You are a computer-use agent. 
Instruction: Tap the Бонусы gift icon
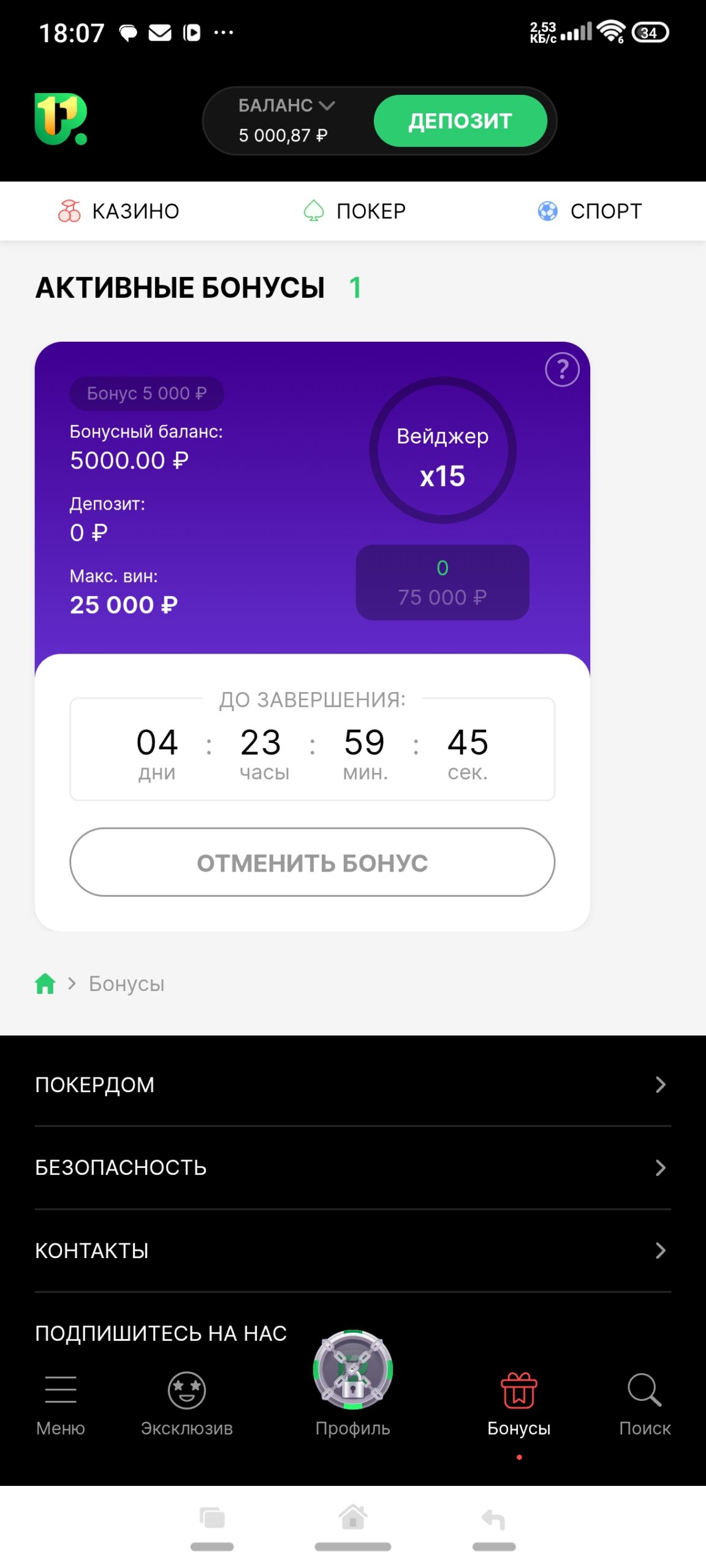coord(519,1390)
